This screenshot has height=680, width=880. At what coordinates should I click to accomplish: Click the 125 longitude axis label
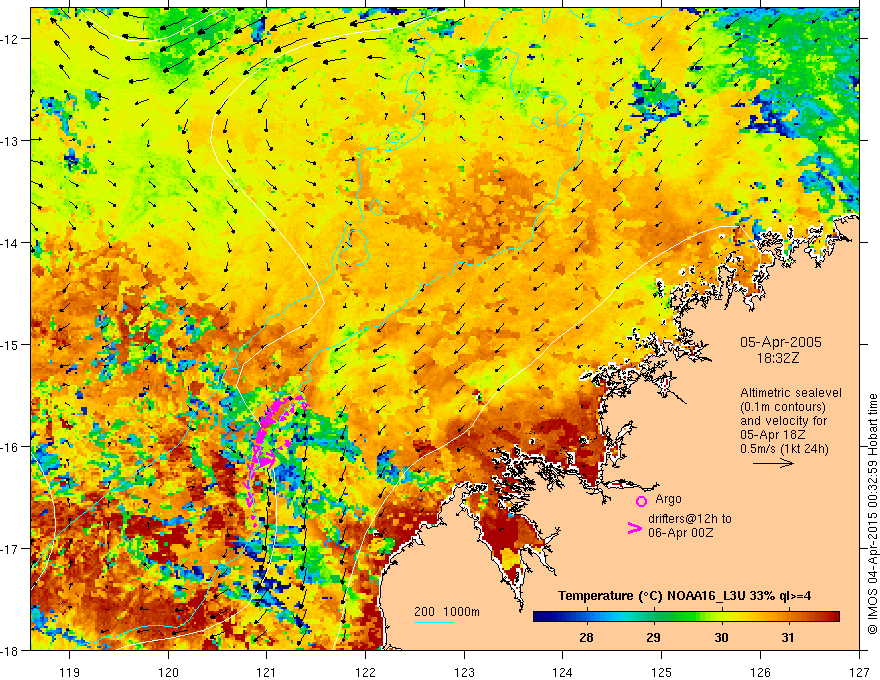click(662, 672)
